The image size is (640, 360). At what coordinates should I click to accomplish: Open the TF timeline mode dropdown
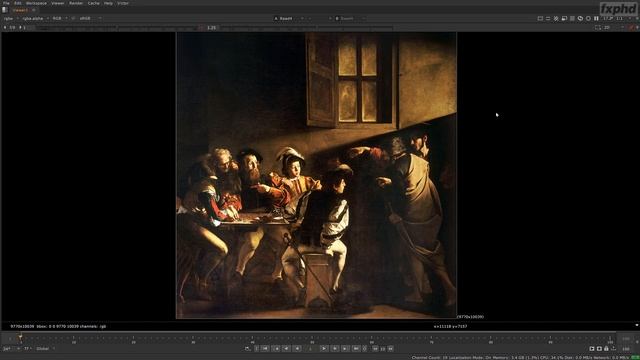point(28,349)
